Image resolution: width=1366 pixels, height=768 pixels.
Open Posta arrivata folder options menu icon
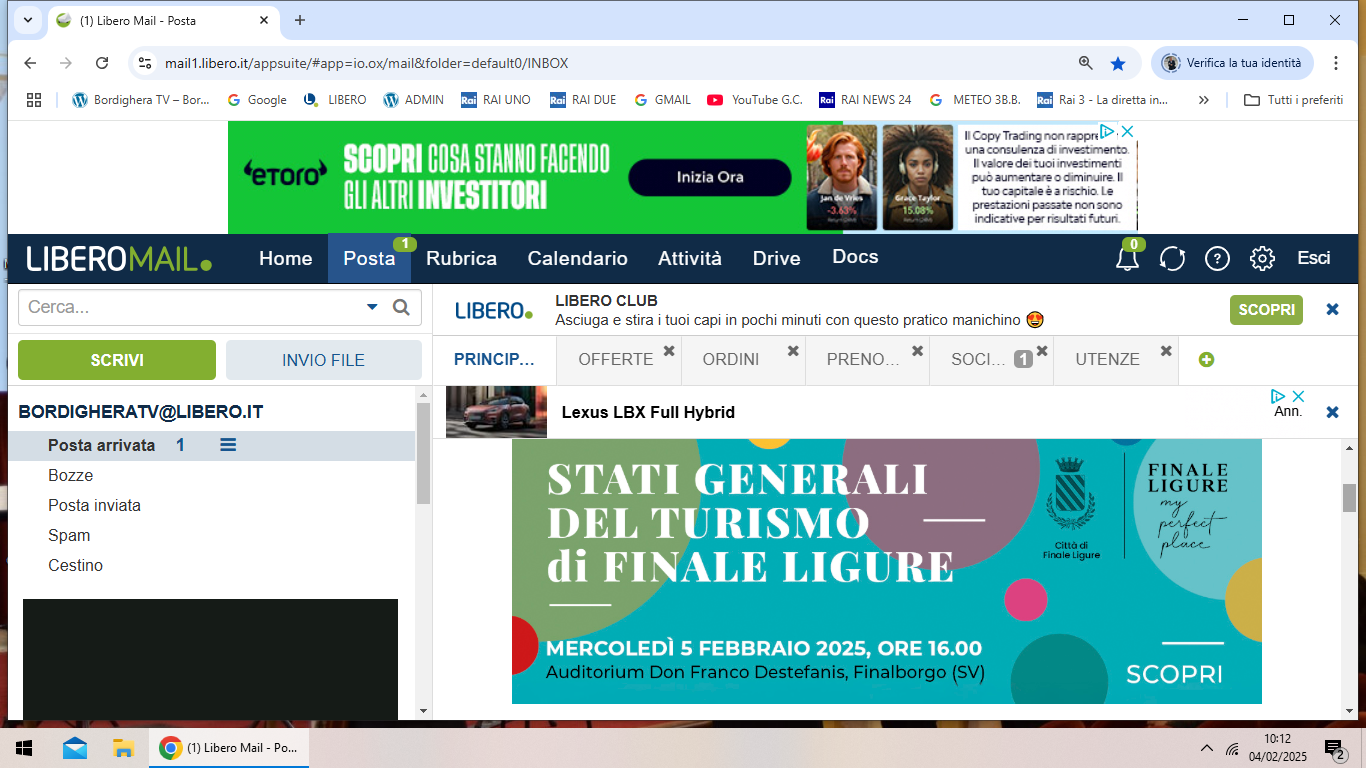point(228,445)
